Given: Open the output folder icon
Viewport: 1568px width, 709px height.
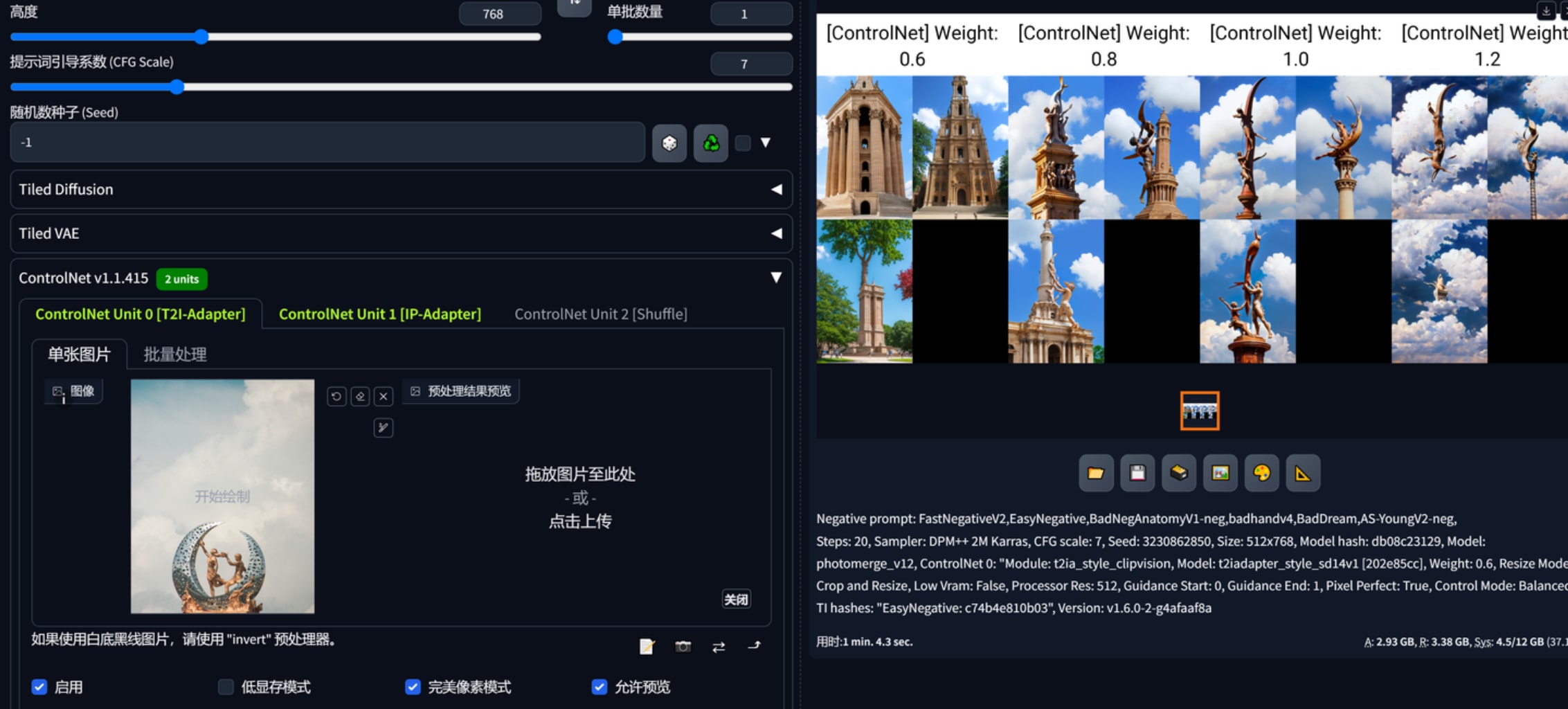Looking at the screenshot, I should (1096, 473).
